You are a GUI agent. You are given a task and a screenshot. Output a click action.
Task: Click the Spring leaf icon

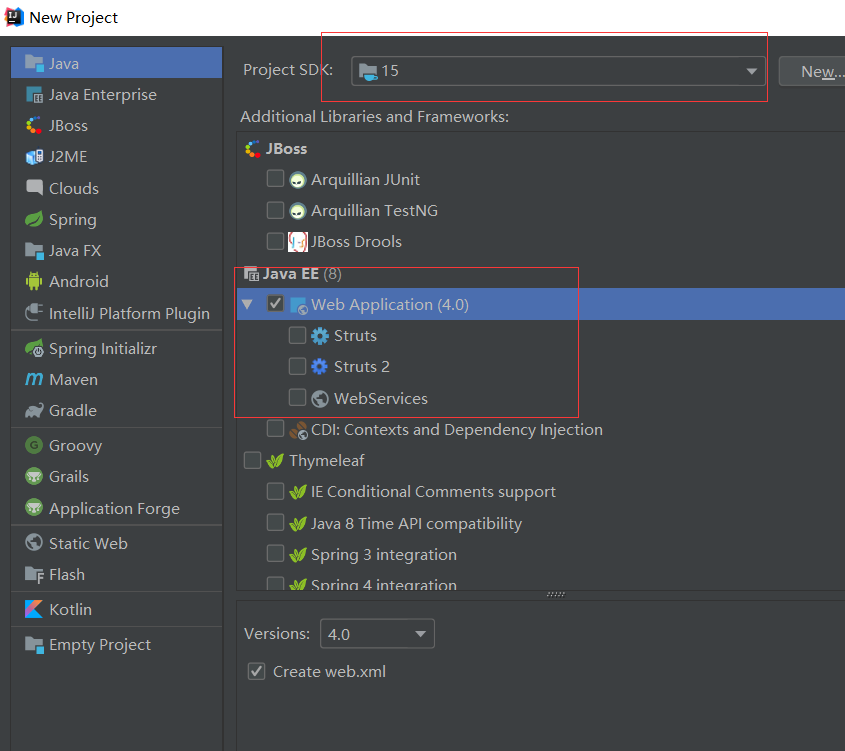point(34,219)
